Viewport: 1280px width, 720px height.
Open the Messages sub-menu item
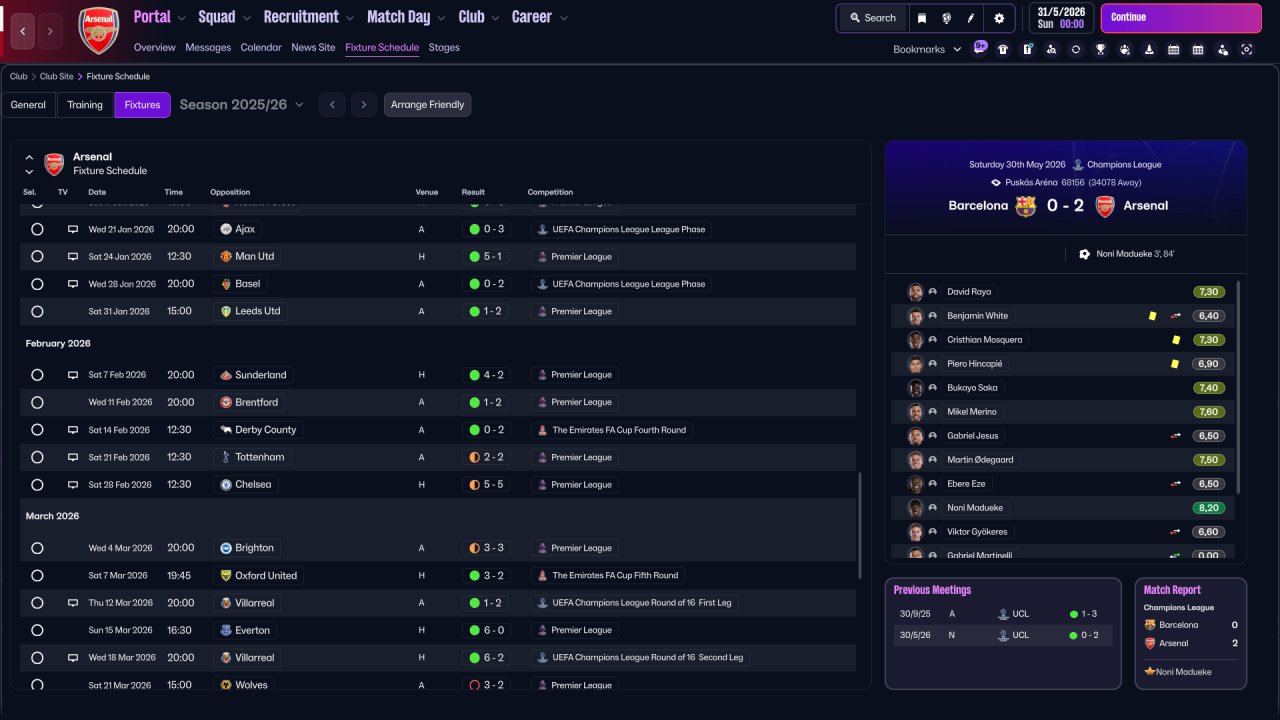tap(208, 48)
